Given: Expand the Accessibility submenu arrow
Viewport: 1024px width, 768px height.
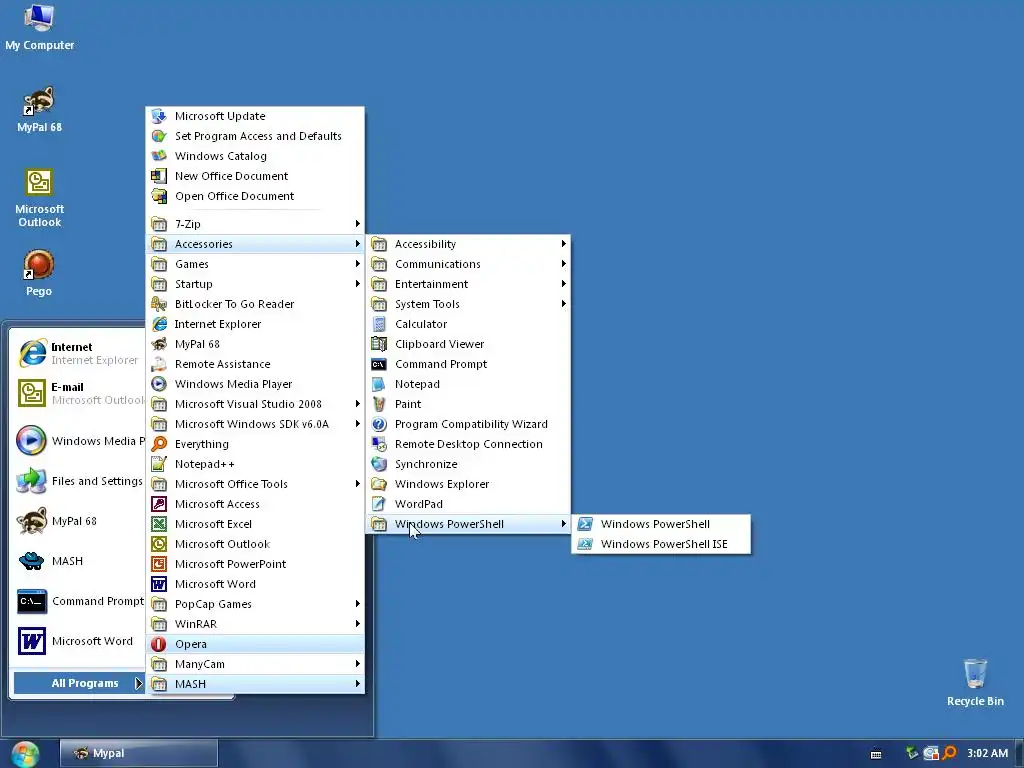Looking at the screenshot, I should pyautogui.click(x=564, y=244).
